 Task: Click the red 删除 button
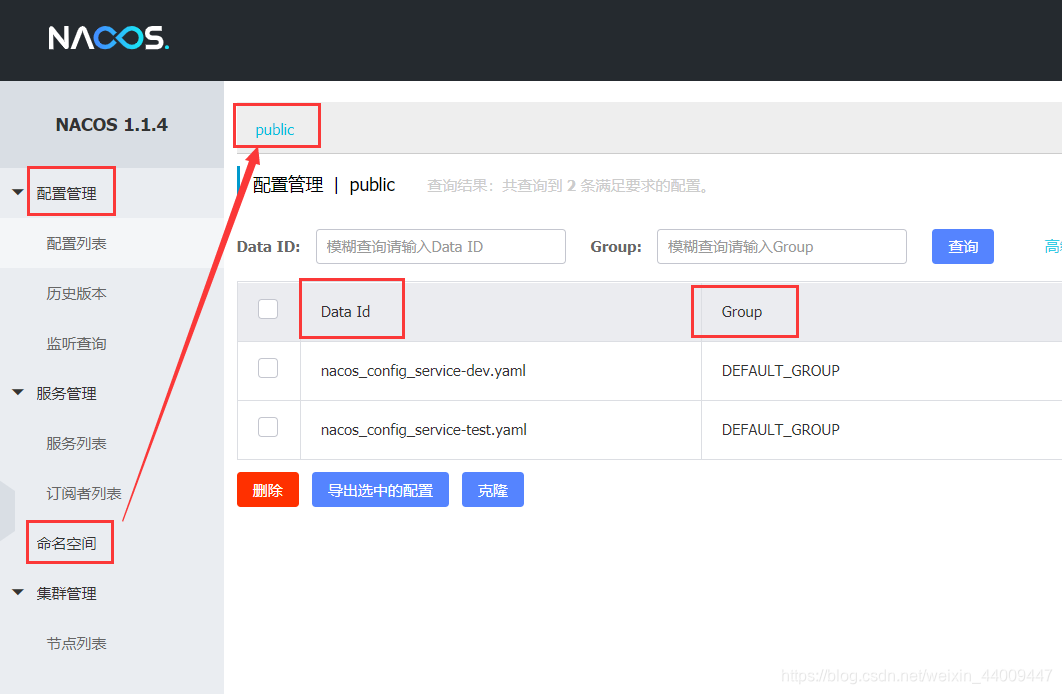tap(268, 490)
